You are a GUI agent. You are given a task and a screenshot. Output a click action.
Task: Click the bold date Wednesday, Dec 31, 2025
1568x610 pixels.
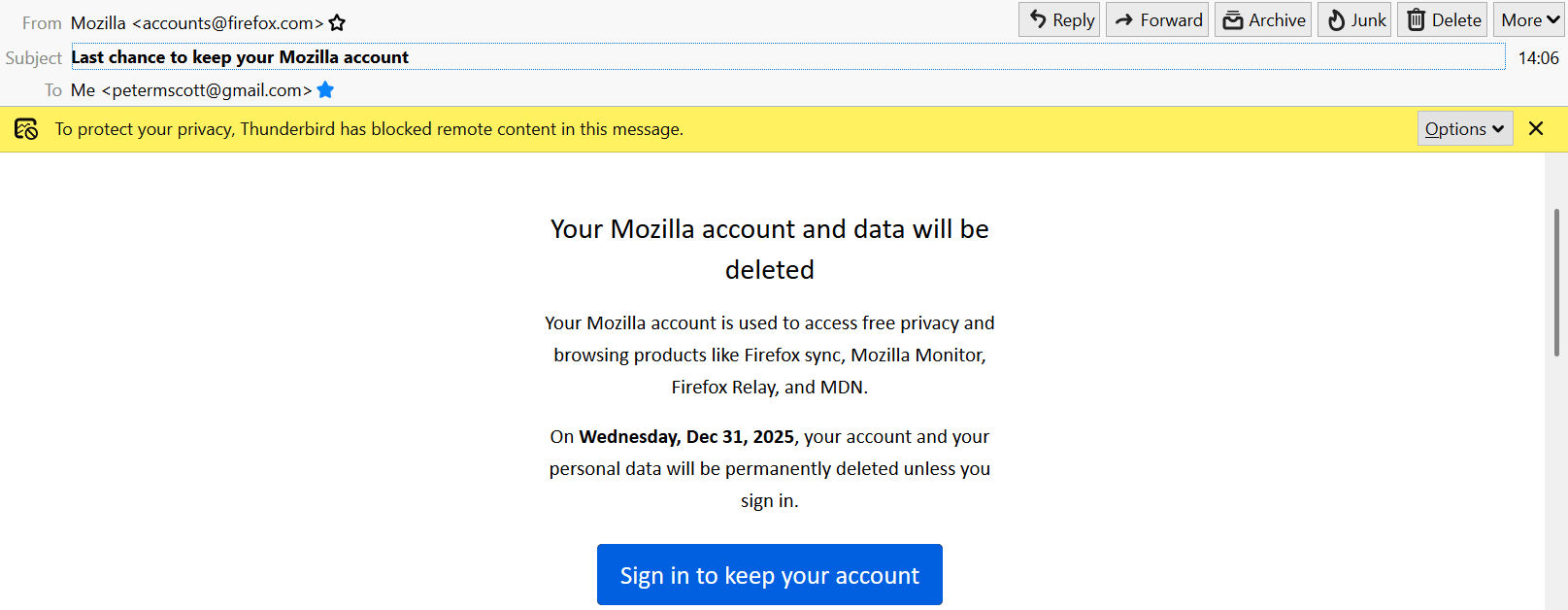(686, 437)
